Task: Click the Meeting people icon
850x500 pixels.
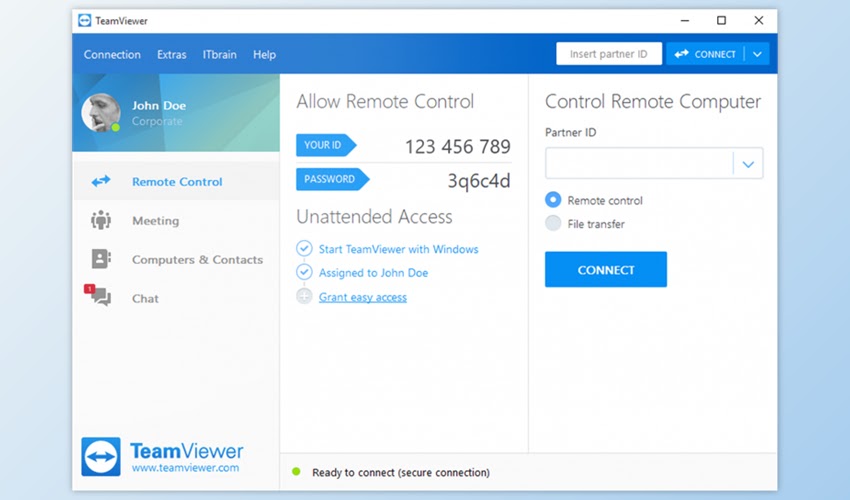Action: (101, 220)
